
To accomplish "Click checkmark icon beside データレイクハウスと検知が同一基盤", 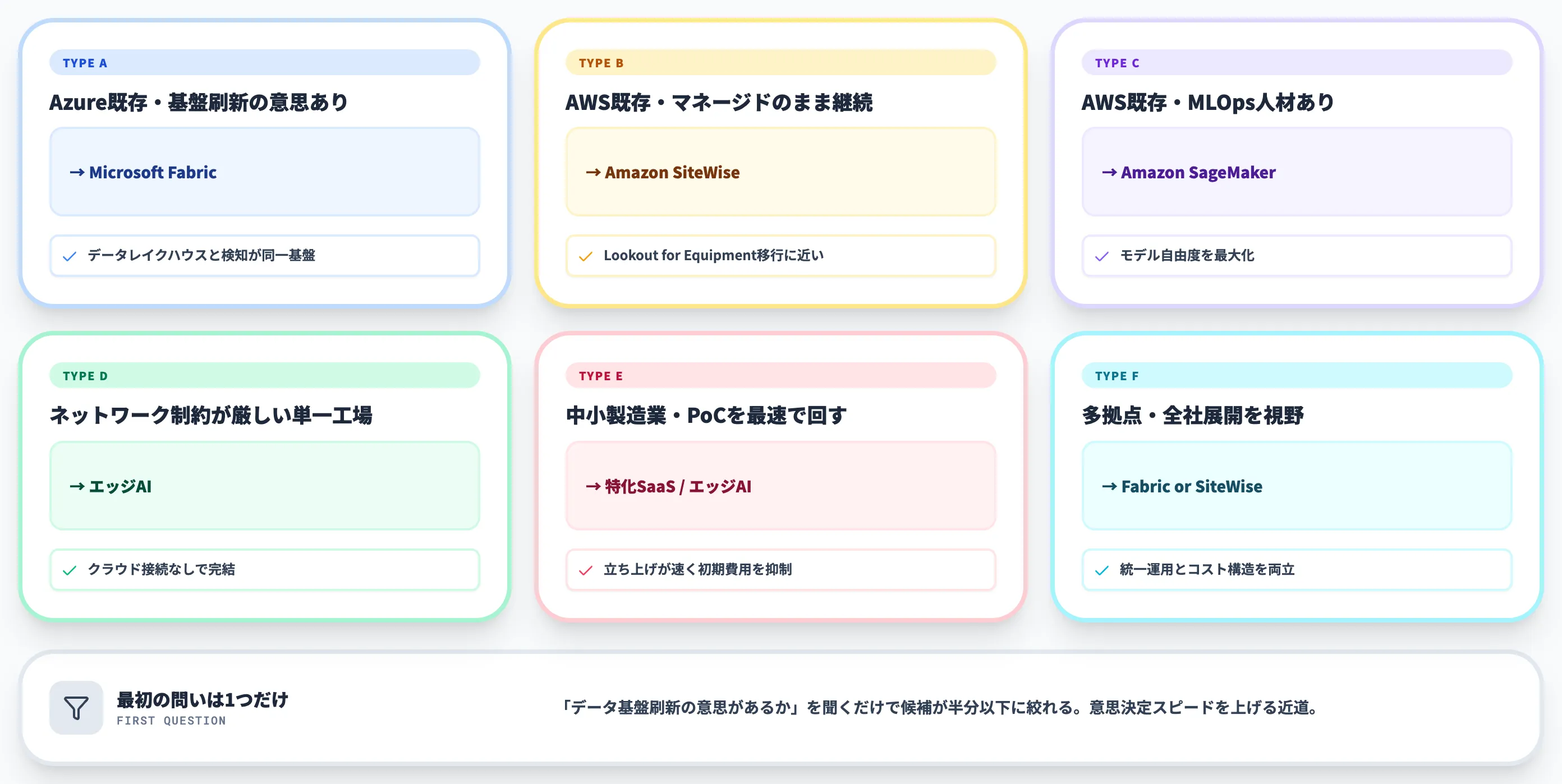I will (x=70, y=256).
